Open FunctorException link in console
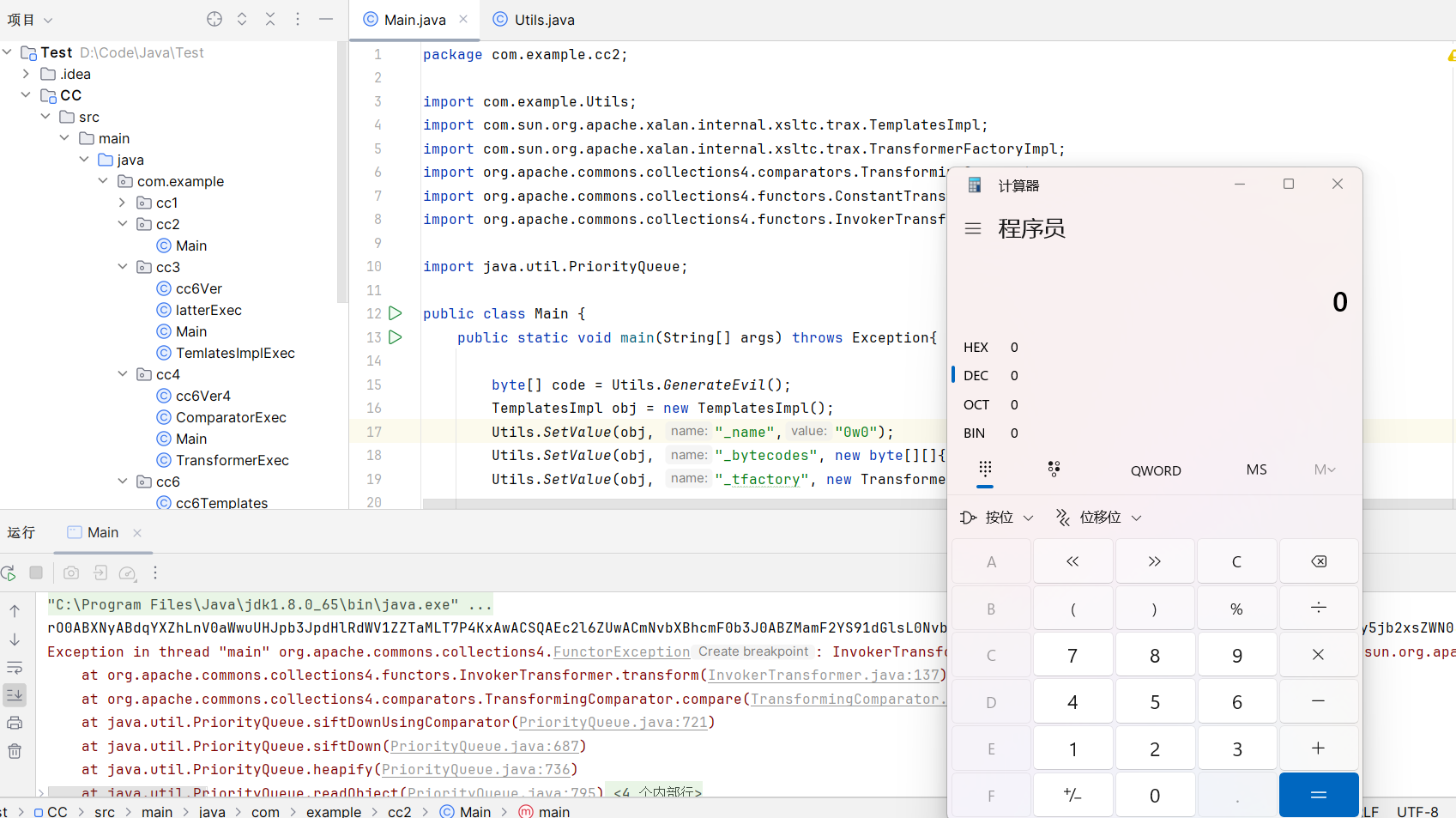Viewport: 1456px width, 818px height. (x=621, y=652)
